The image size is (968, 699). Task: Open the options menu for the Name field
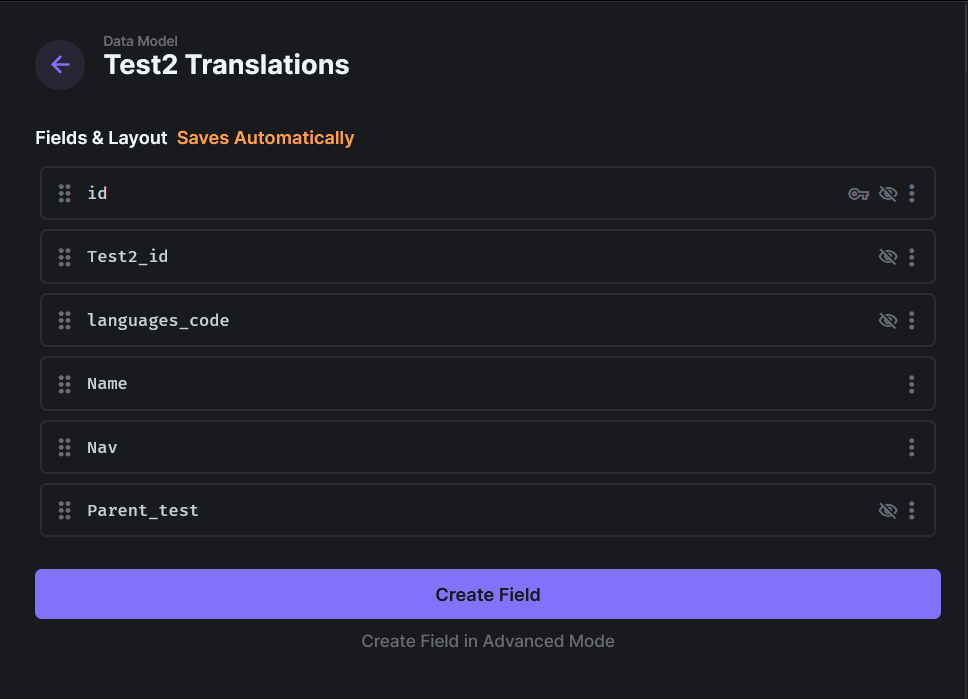911,383
